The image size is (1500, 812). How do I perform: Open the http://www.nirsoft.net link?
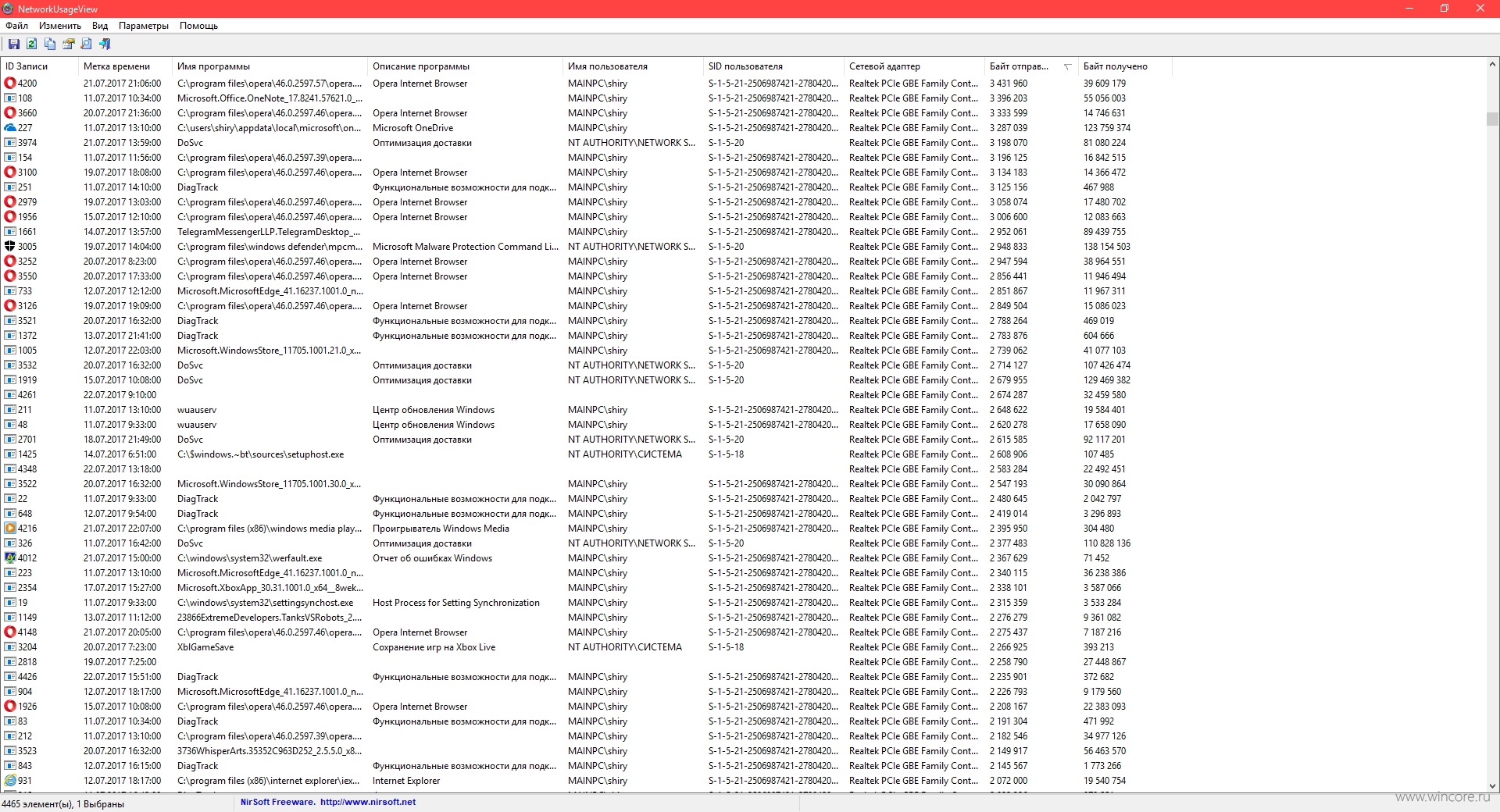pos(368,802)
